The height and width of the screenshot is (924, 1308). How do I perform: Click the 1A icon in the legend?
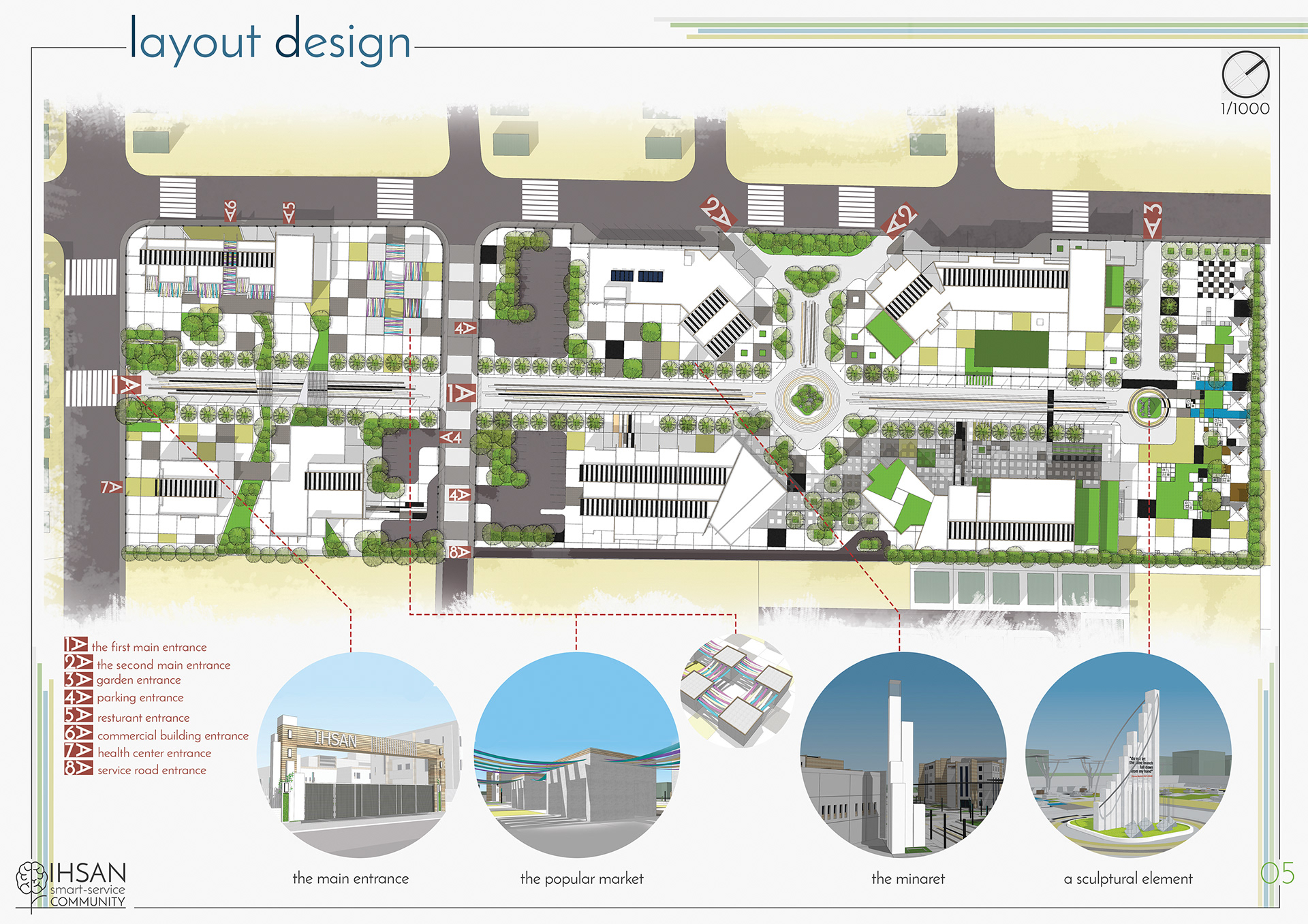click(76, 644)
